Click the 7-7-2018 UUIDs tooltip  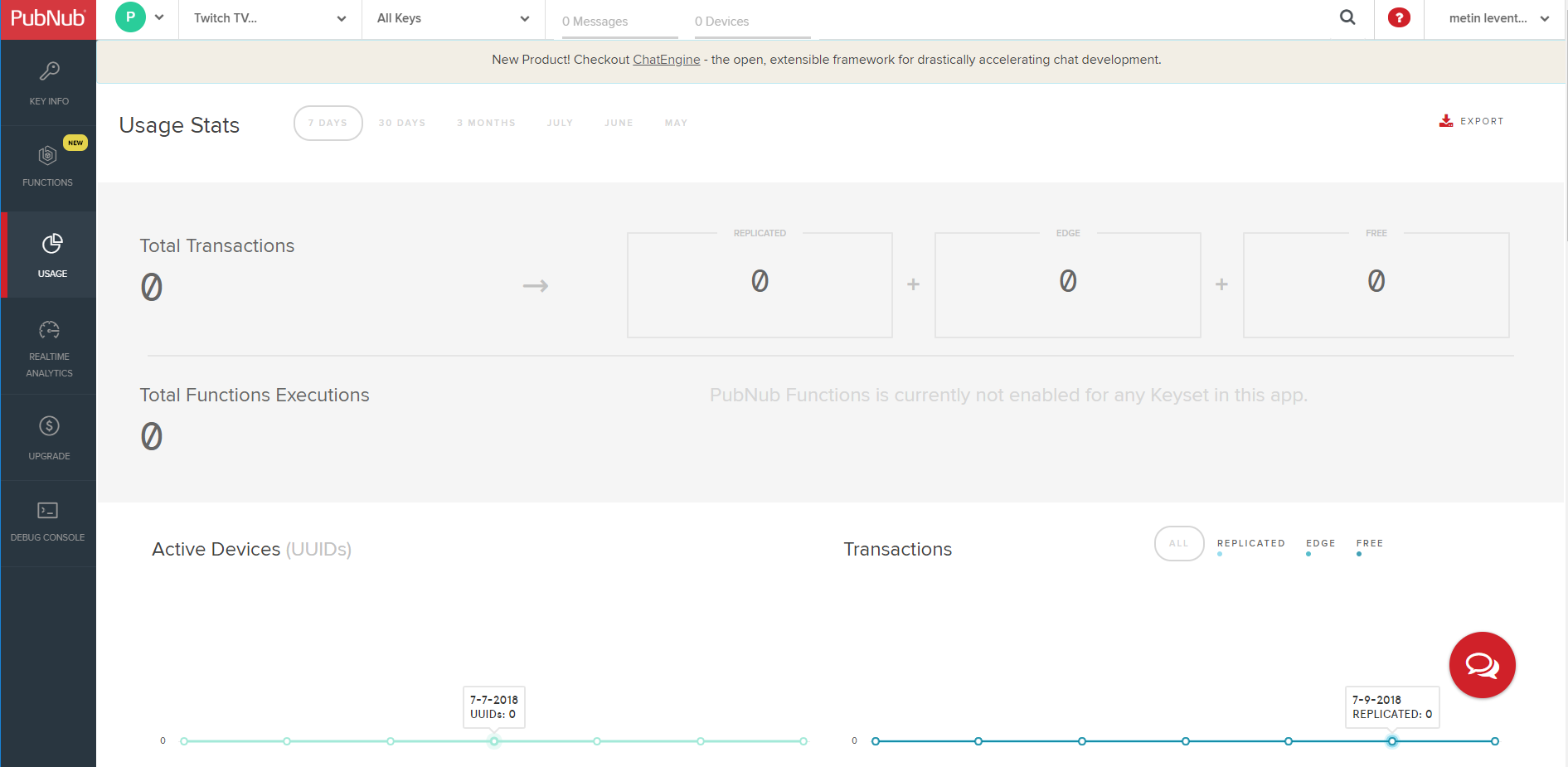[494, 706]
